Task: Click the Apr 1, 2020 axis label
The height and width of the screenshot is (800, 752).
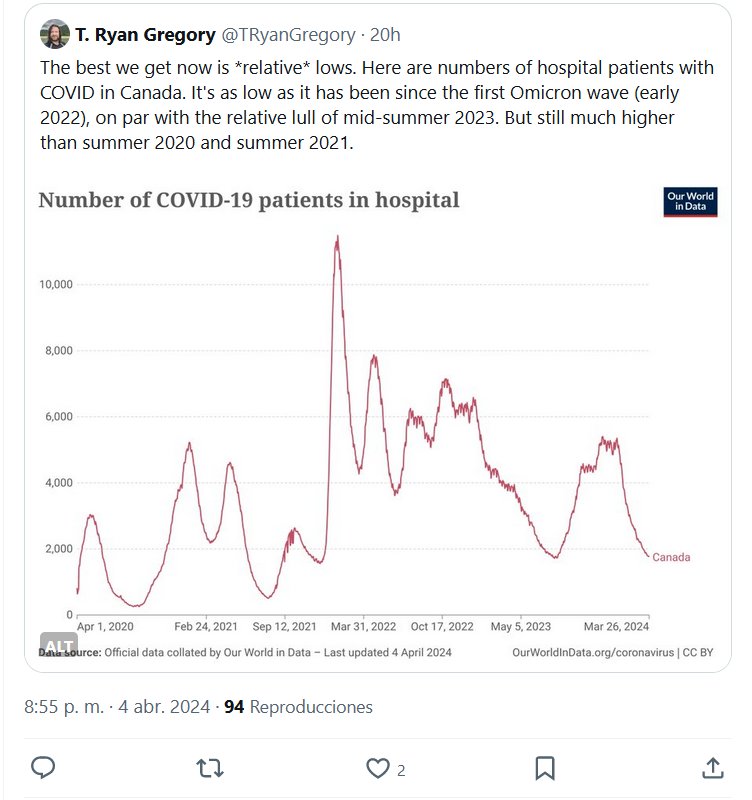Action: pyautogui.click(x=105, y=627)
